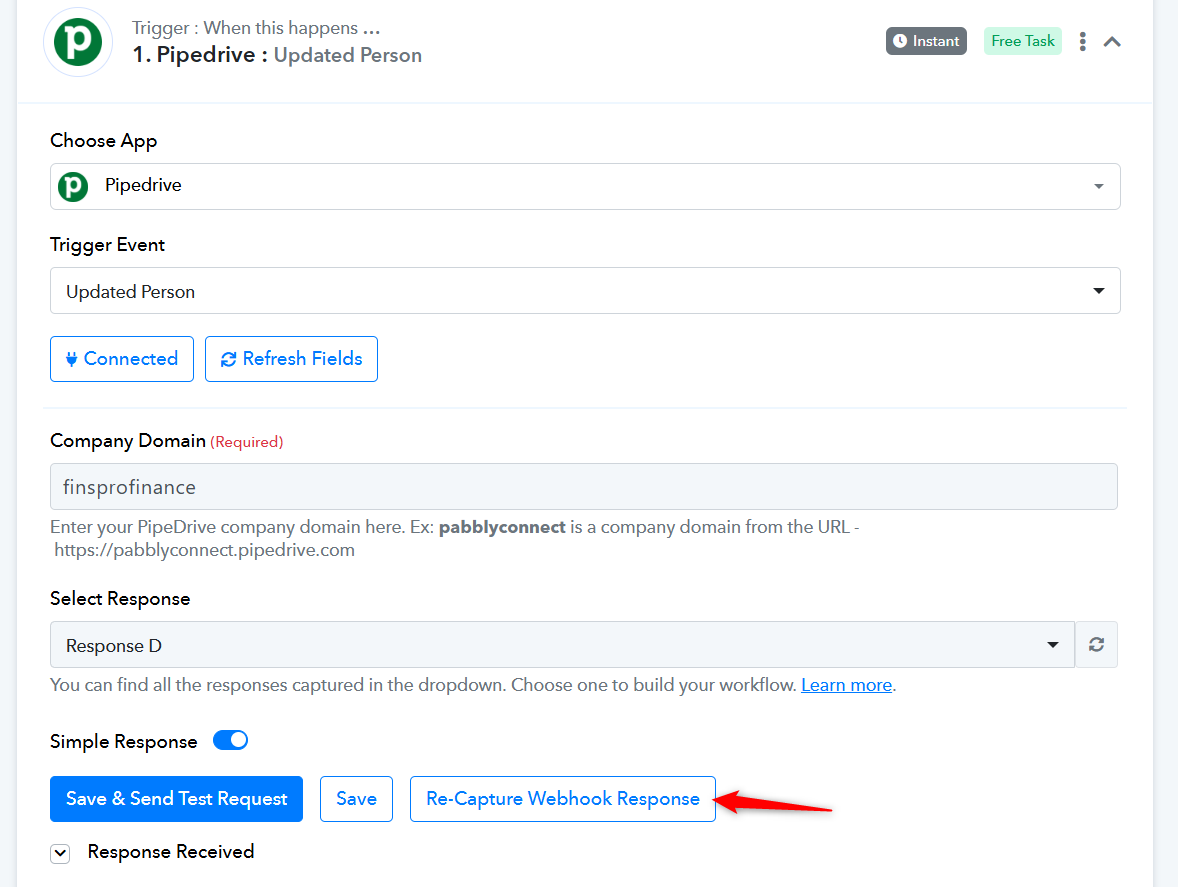1178x887 pixels.
Task: Click the Instant clock badge
Action: click(926, 41)
